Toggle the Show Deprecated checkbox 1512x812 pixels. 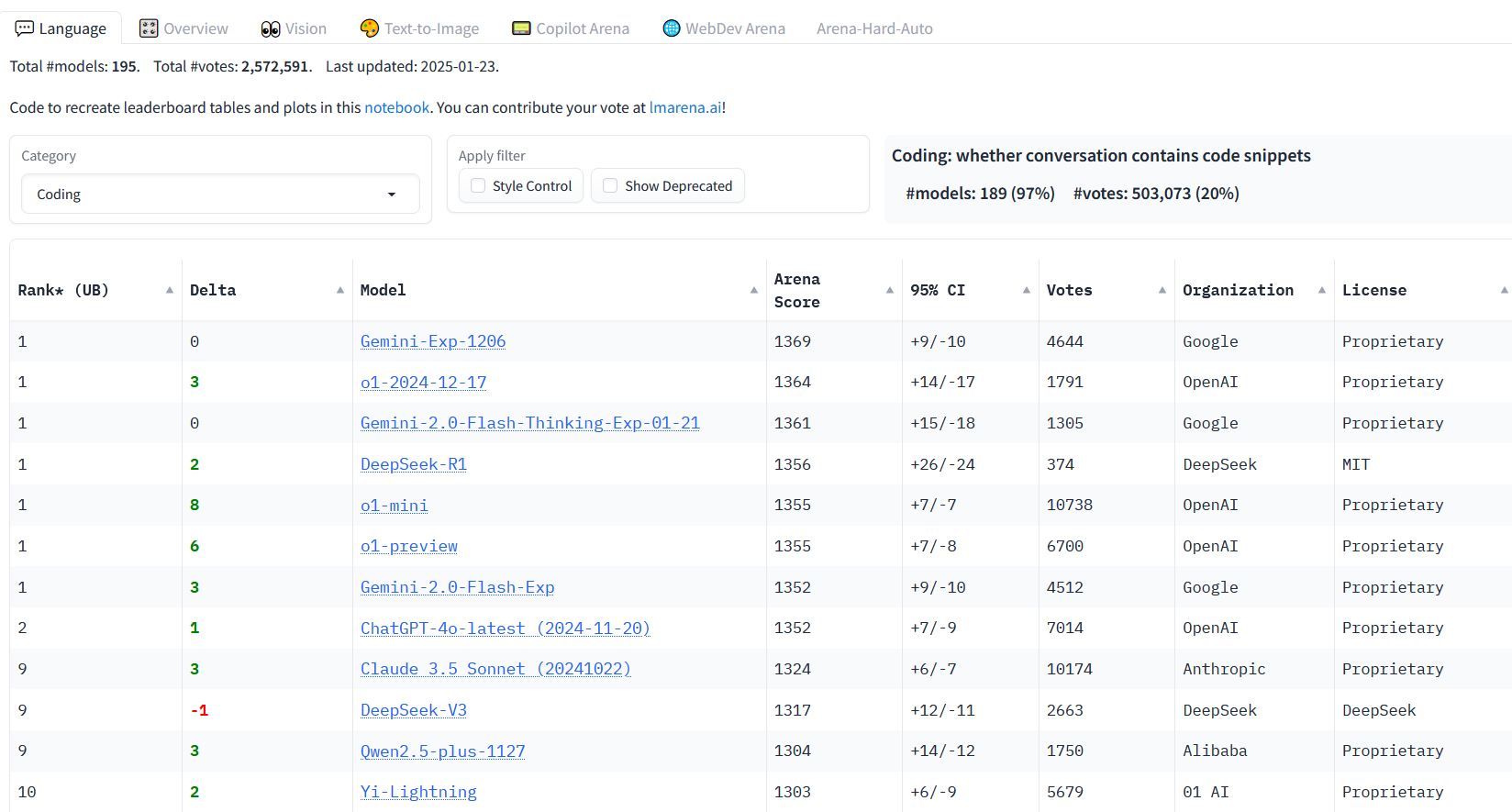pyautogui.click(x=610, y=185)
